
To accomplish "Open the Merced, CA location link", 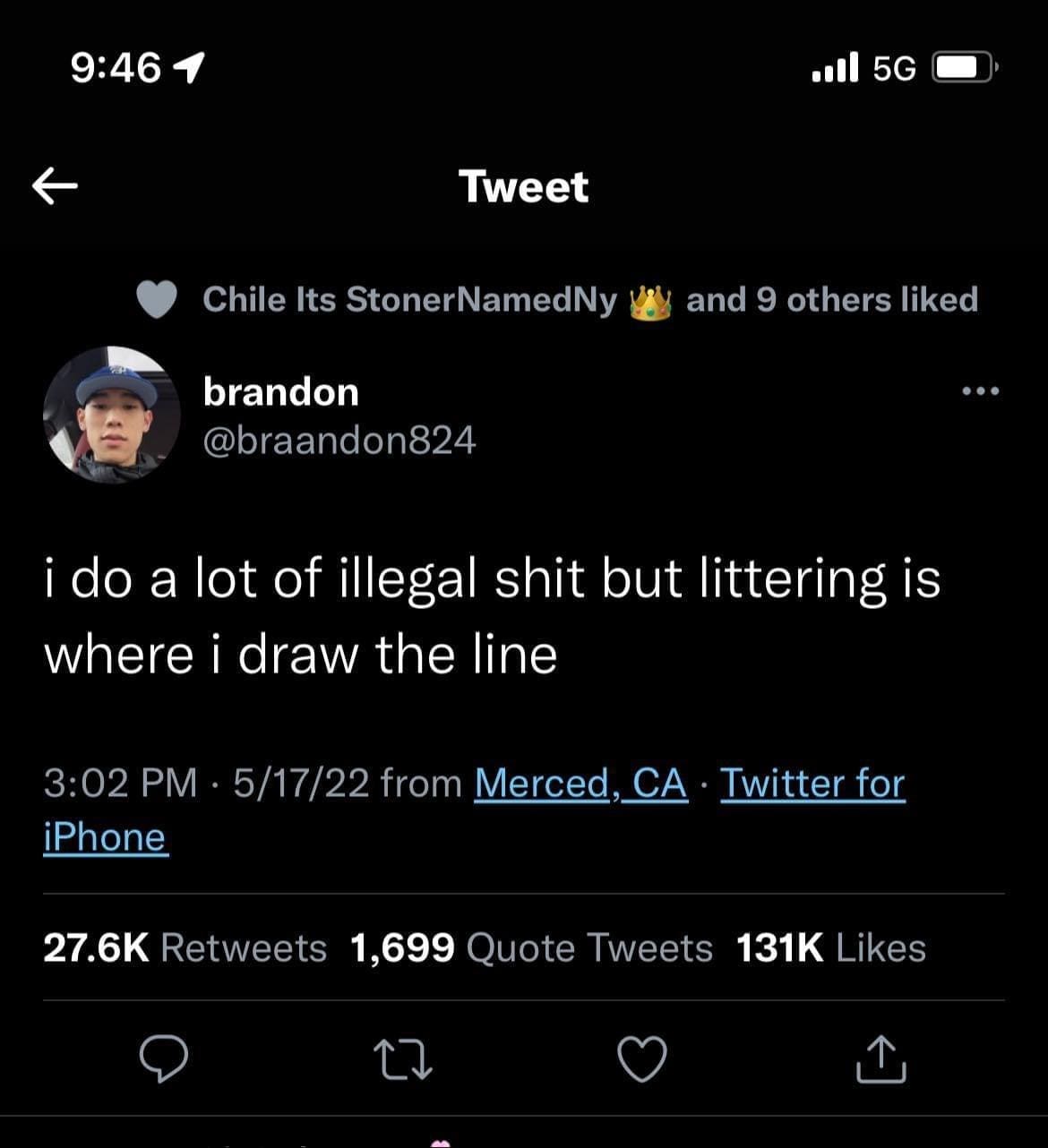I will pyautogui.click(x=580, y=784).
